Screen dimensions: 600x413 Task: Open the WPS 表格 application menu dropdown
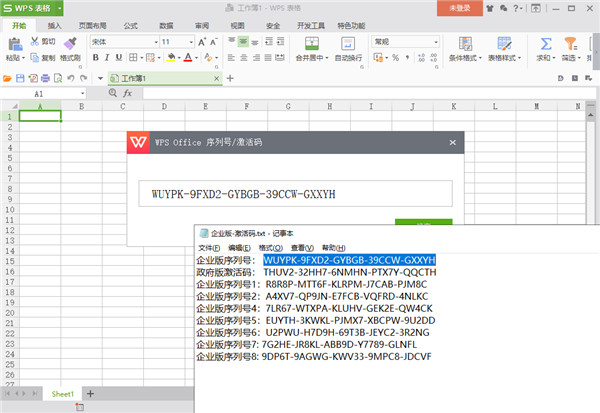pos(59,8)
